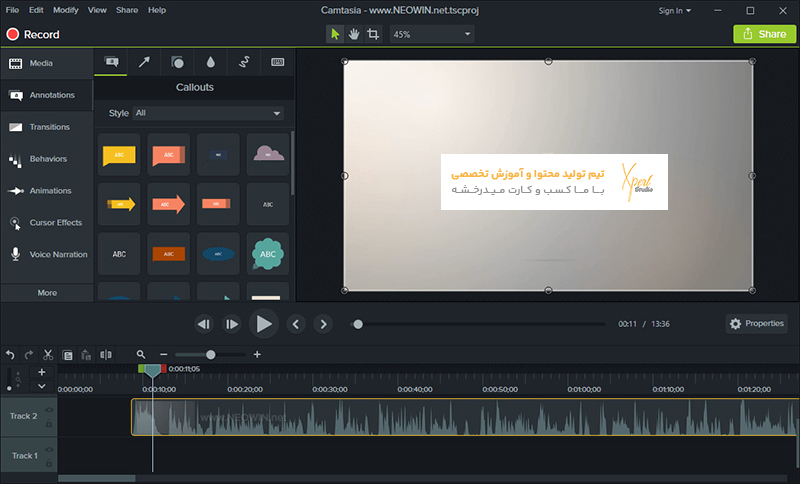
Task: Open the File menu
Action: click(12, 10)
